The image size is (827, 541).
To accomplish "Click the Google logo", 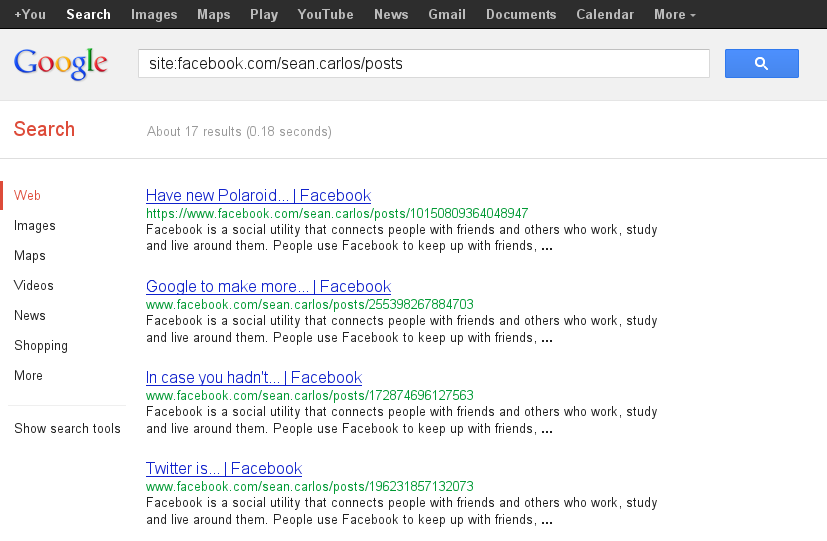I will pyautogui.click(x=61, y=63).
